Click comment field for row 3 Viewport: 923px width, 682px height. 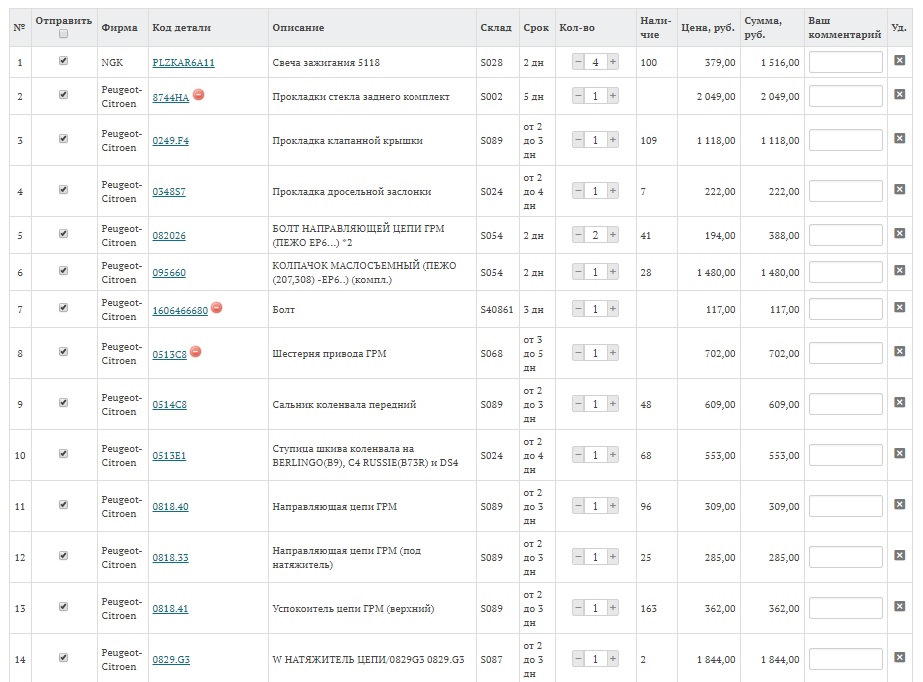[x=845, y=140]
